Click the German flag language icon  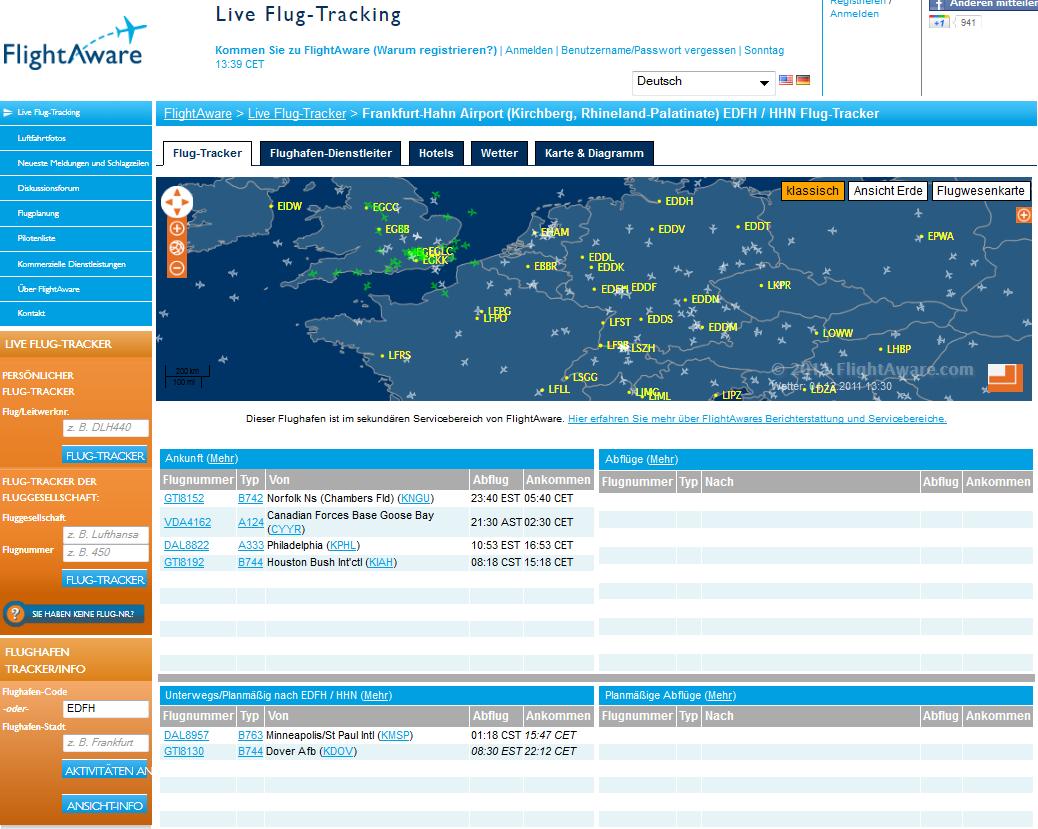click(x=803, y=81)
